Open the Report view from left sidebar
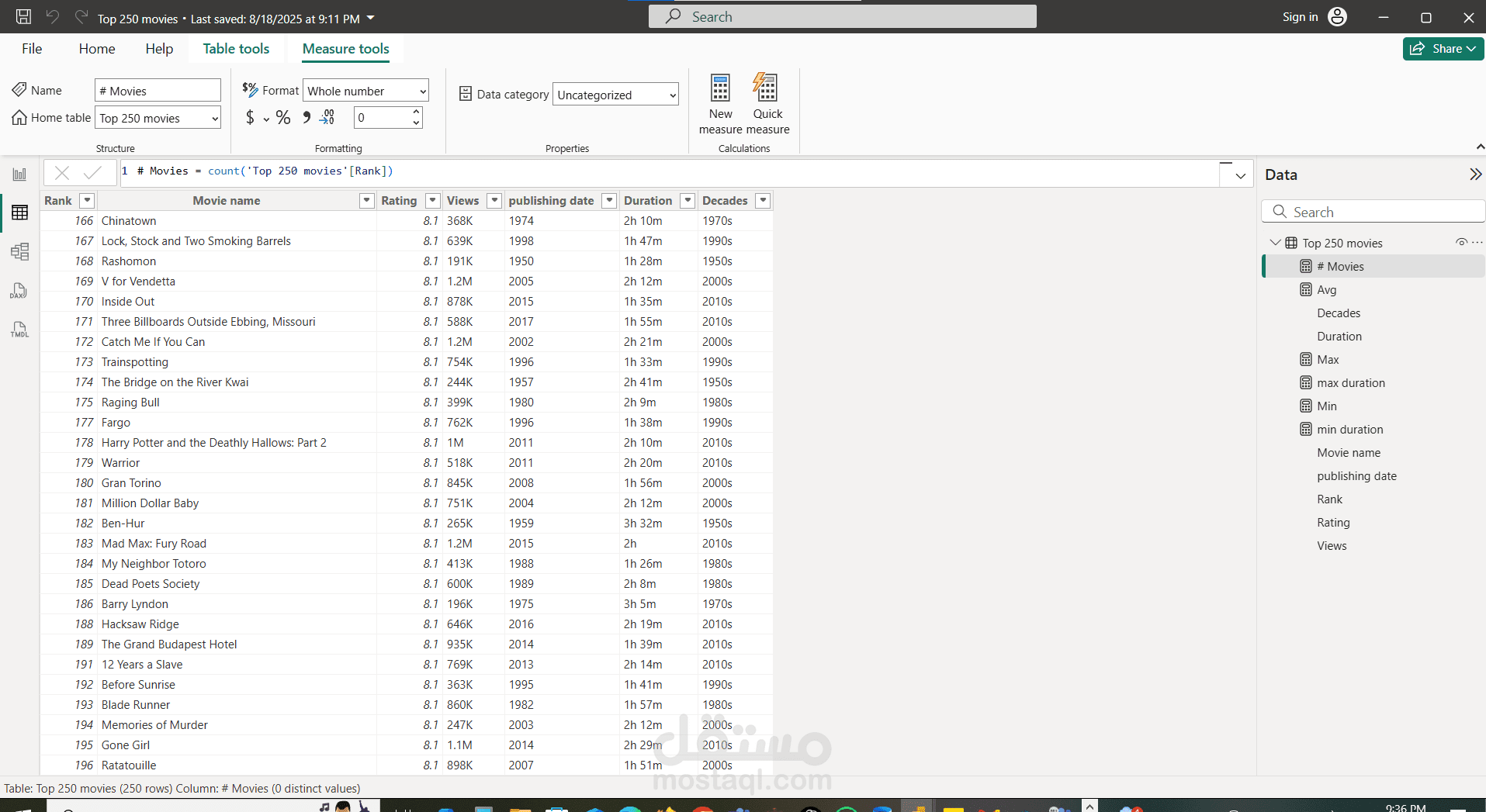 pyautogui.click(x=20, y=174)
